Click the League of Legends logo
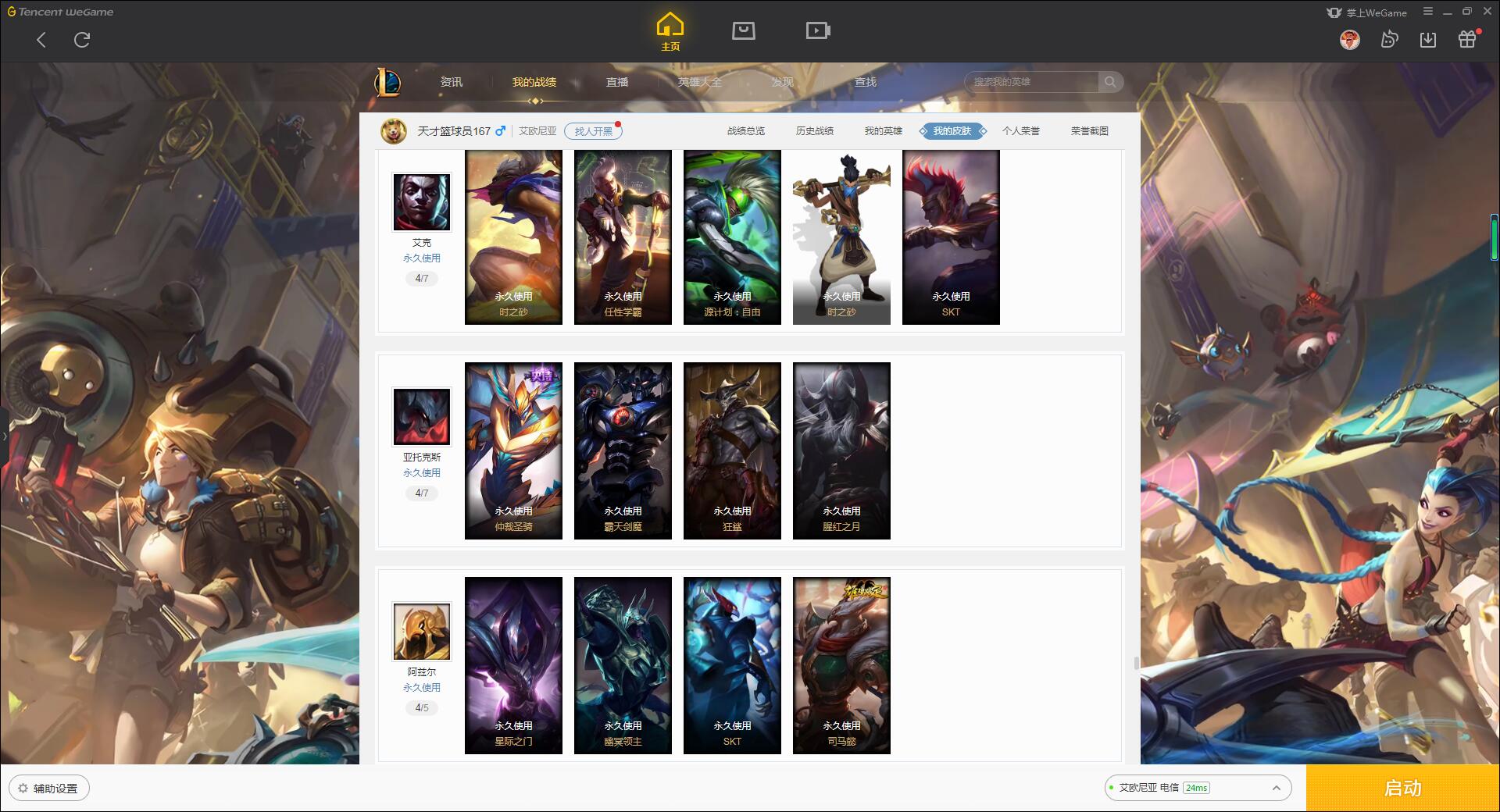This screenshot has height=812, width=1500. point(387,82)
